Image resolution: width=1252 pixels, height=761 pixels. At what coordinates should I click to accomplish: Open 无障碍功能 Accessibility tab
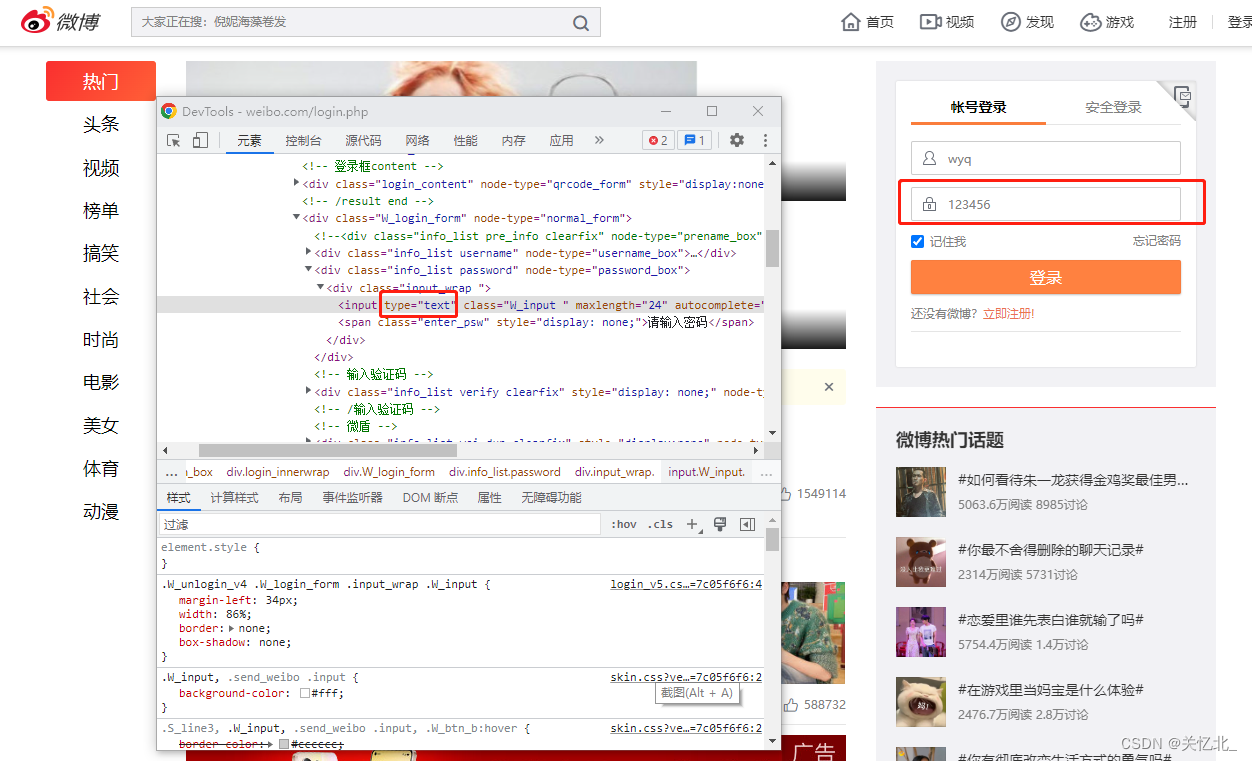pos(551,497)
